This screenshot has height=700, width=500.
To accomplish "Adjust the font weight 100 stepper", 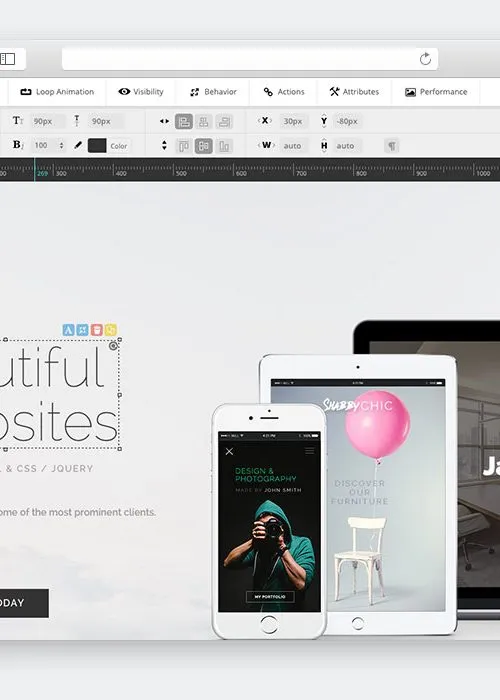I will pyautogui.click(x=61, y=146).
